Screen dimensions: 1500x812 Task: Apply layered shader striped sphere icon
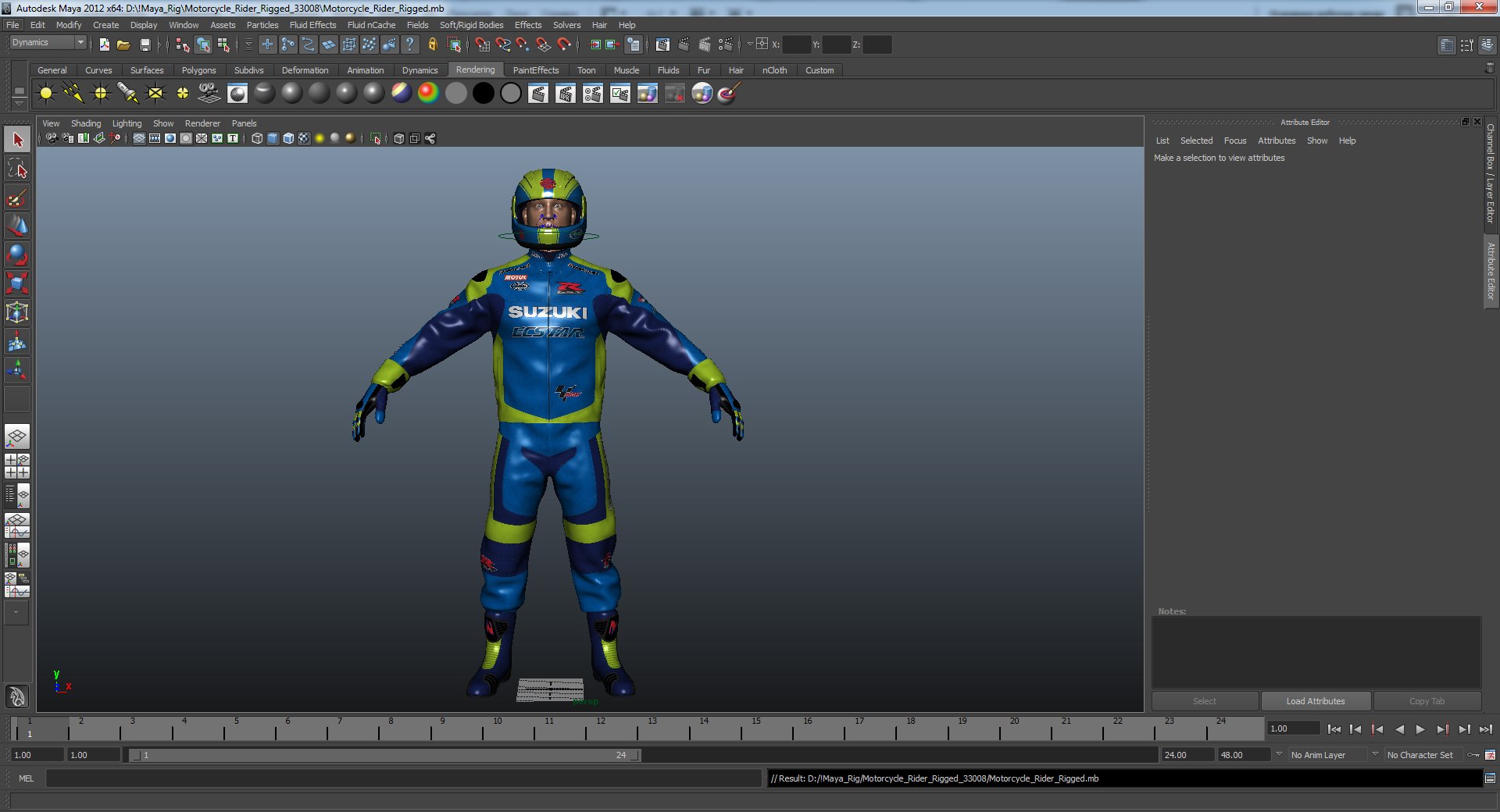tap(401, 94)
